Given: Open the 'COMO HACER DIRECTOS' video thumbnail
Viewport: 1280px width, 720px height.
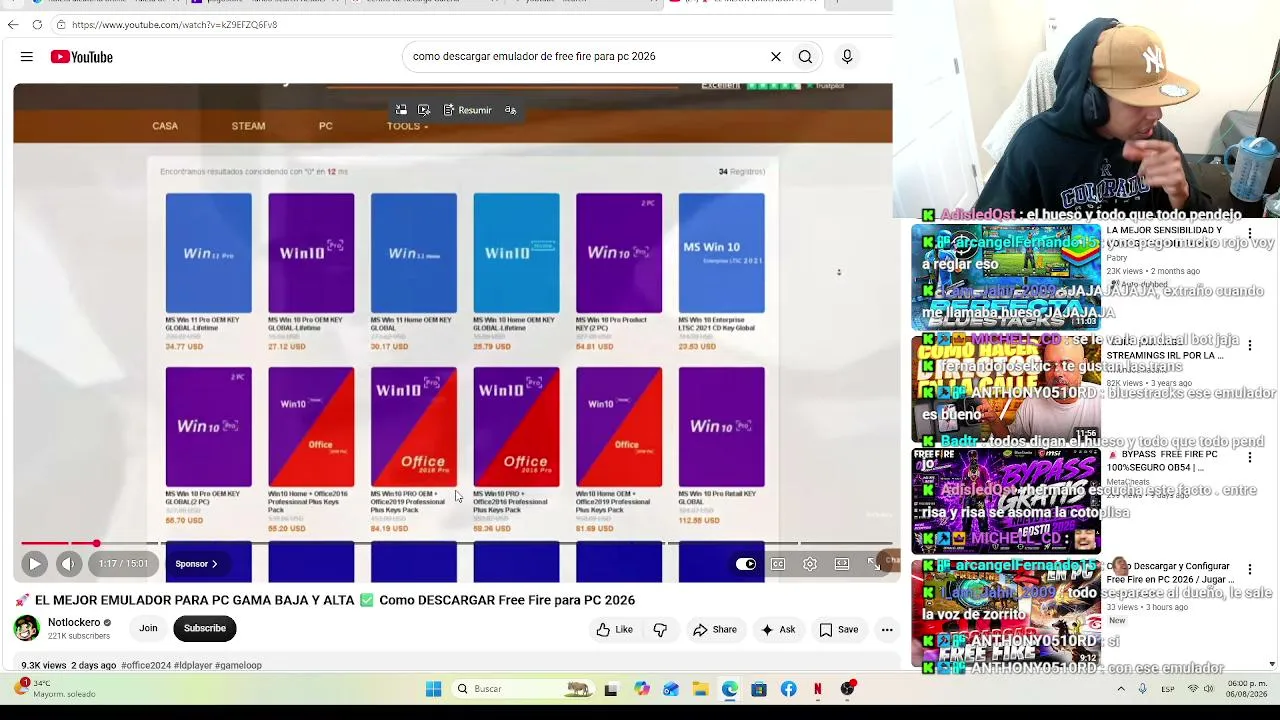Looking at the screenshot, I should pos(1006,389).
